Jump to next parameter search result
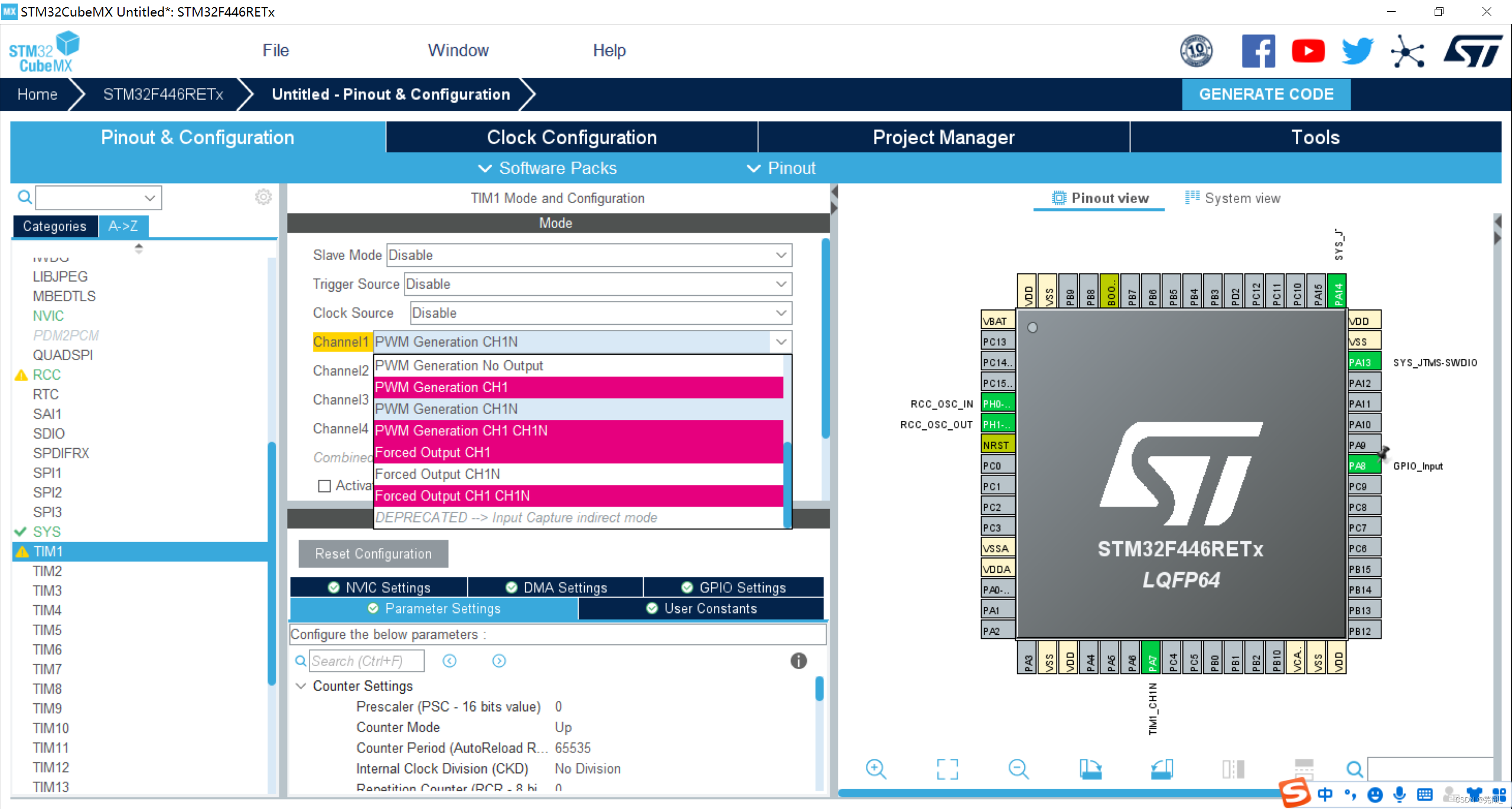Image resolution: width=1512 pixels, height=809 pixels. coord(499,661)
